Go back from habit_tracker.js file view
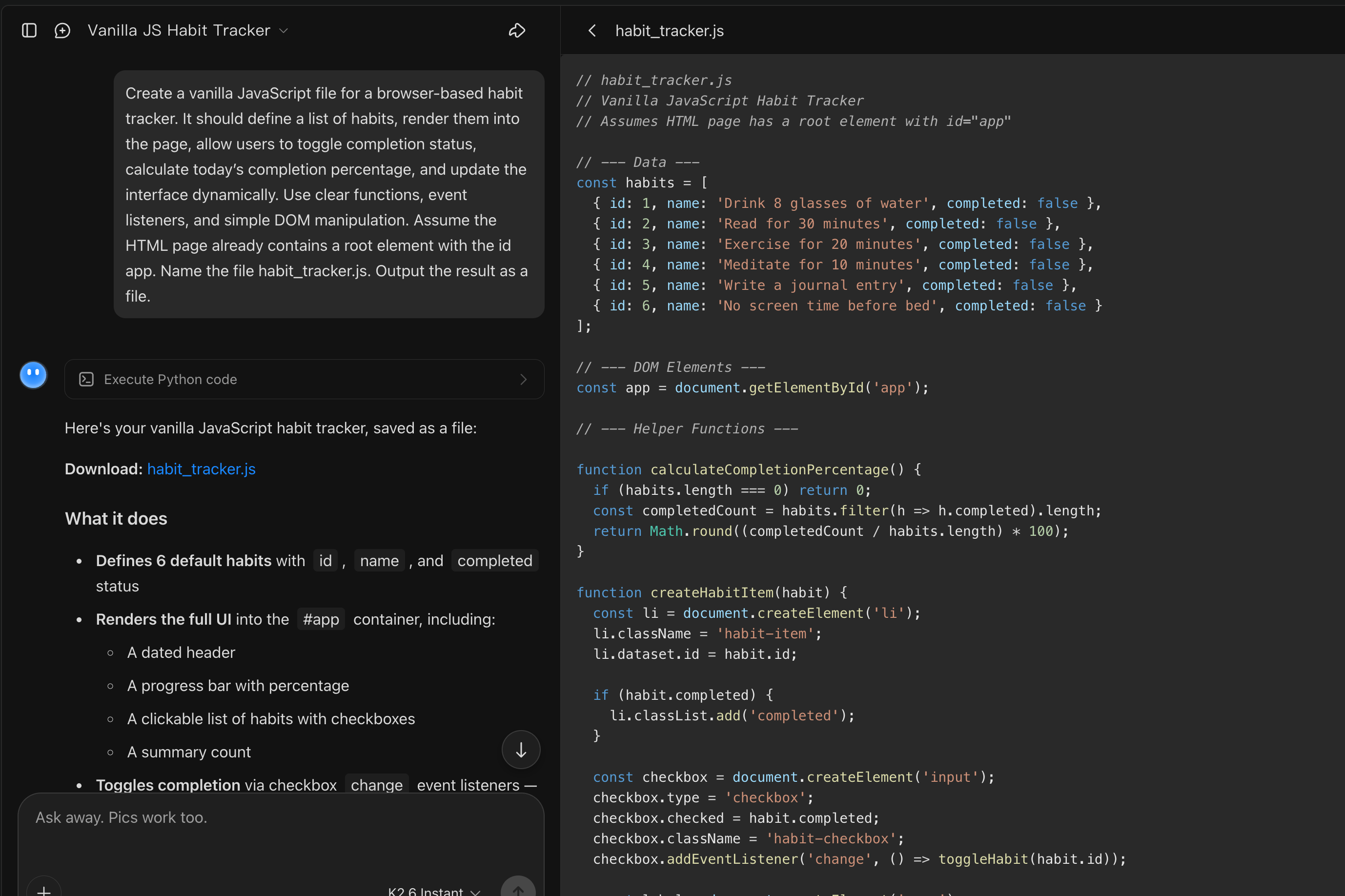Viewport: 1345px width, 896px height. [592, 30]
